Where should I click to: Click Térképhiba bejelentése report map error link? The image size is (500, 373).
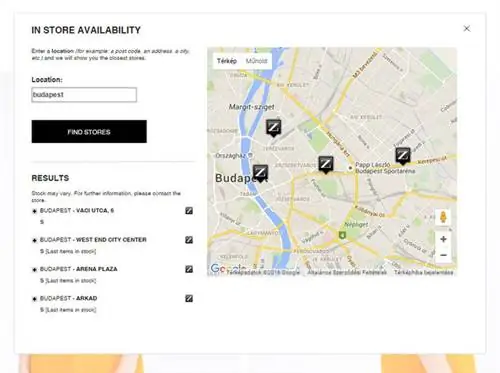coord(423,273)
